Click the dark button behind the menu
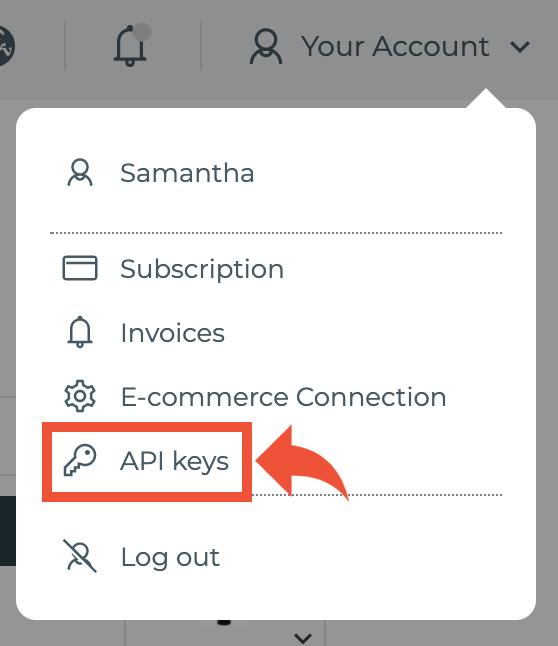This screenshot has height=646, width=558. pyautogui.click(x=8, y=531)
